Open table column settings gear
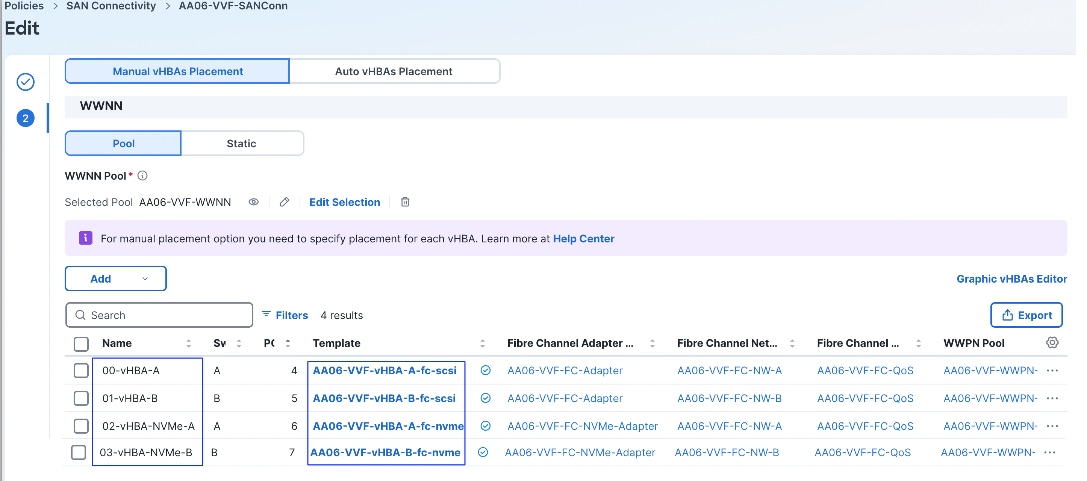This screenshot has width=1087, height=481. point(1052,342)
